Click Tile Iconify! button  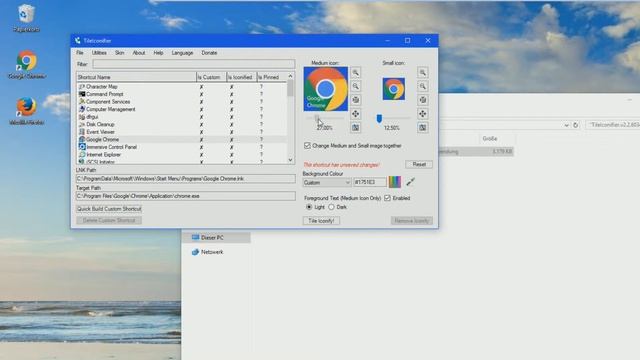(321, 221)
